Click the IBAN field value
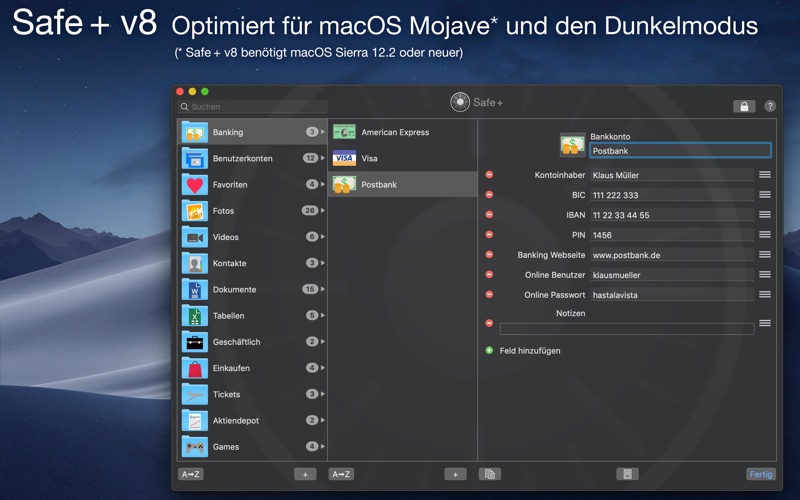 672,215
